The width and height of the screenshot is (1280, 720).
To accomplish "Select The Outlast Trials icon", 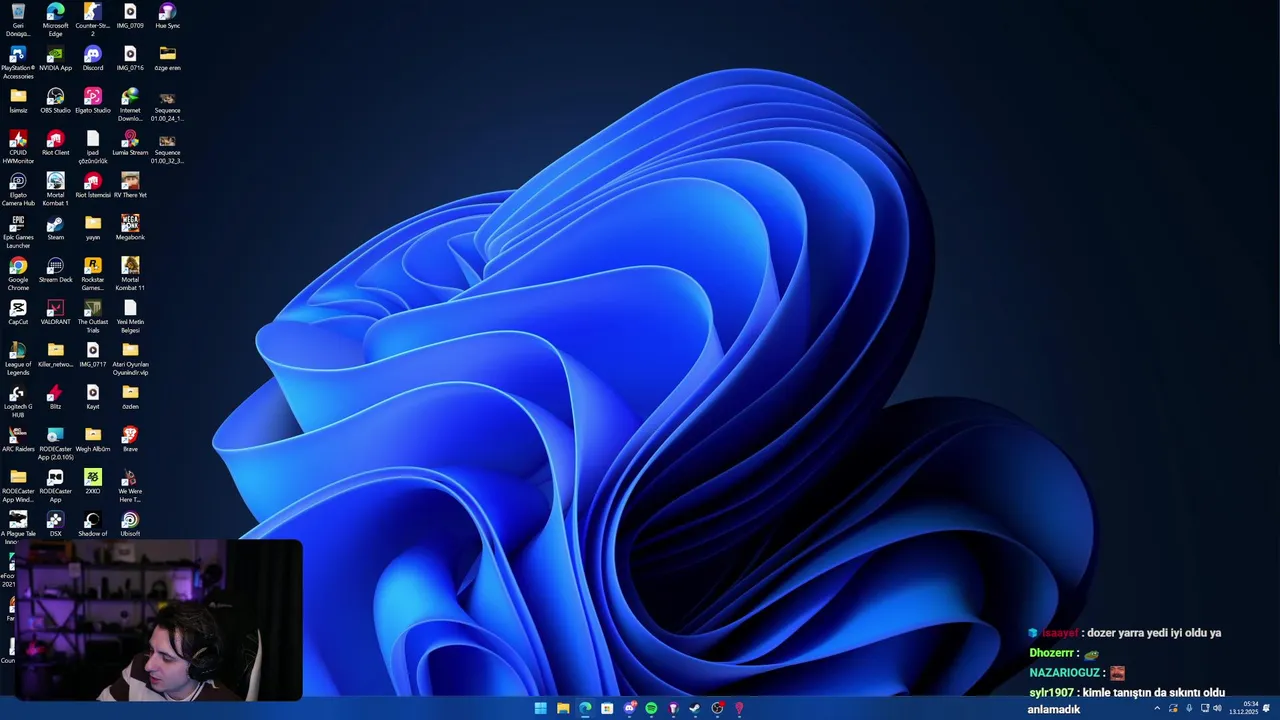I will pyautogui.click(x=92, y=316).
